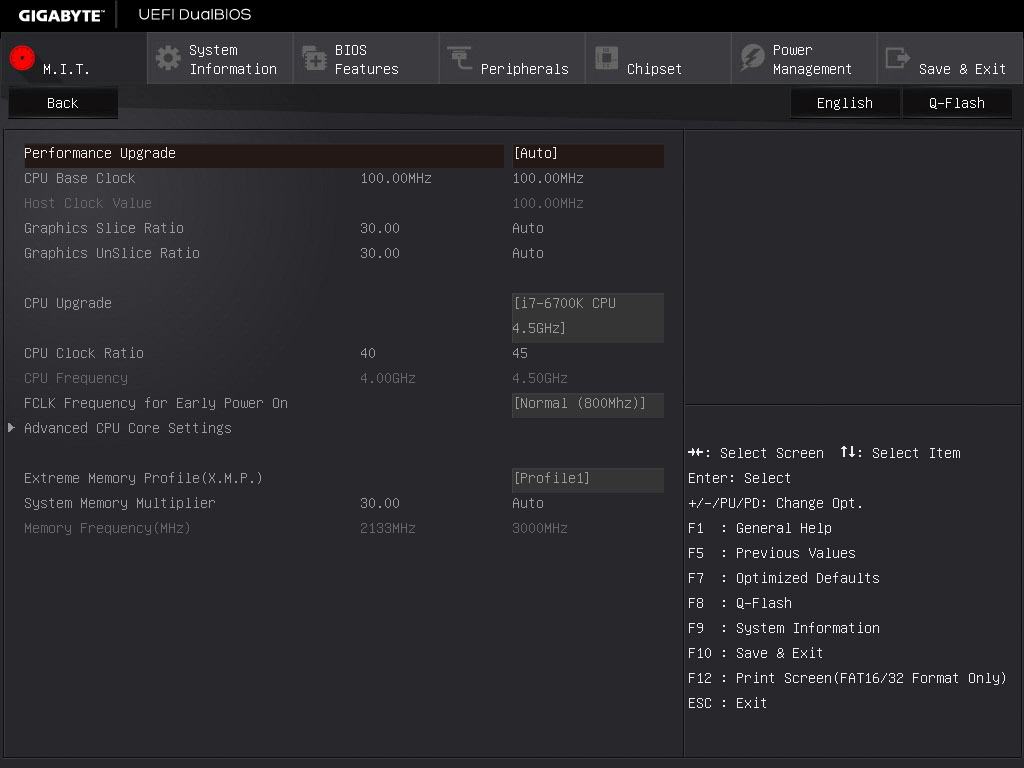
Task: Launch Q-Flash utility button
Action: coord(957,103)
